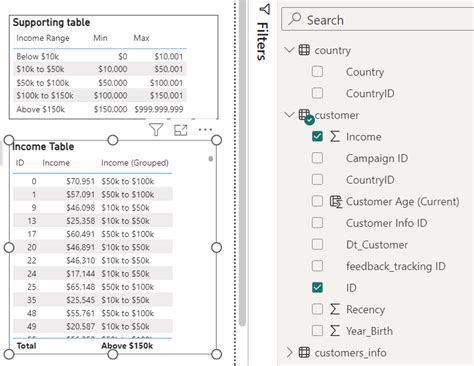The height and width of the screenshot is (366, 474).
Task: Select the 'Below $10k' row cell
Action: 37,56
